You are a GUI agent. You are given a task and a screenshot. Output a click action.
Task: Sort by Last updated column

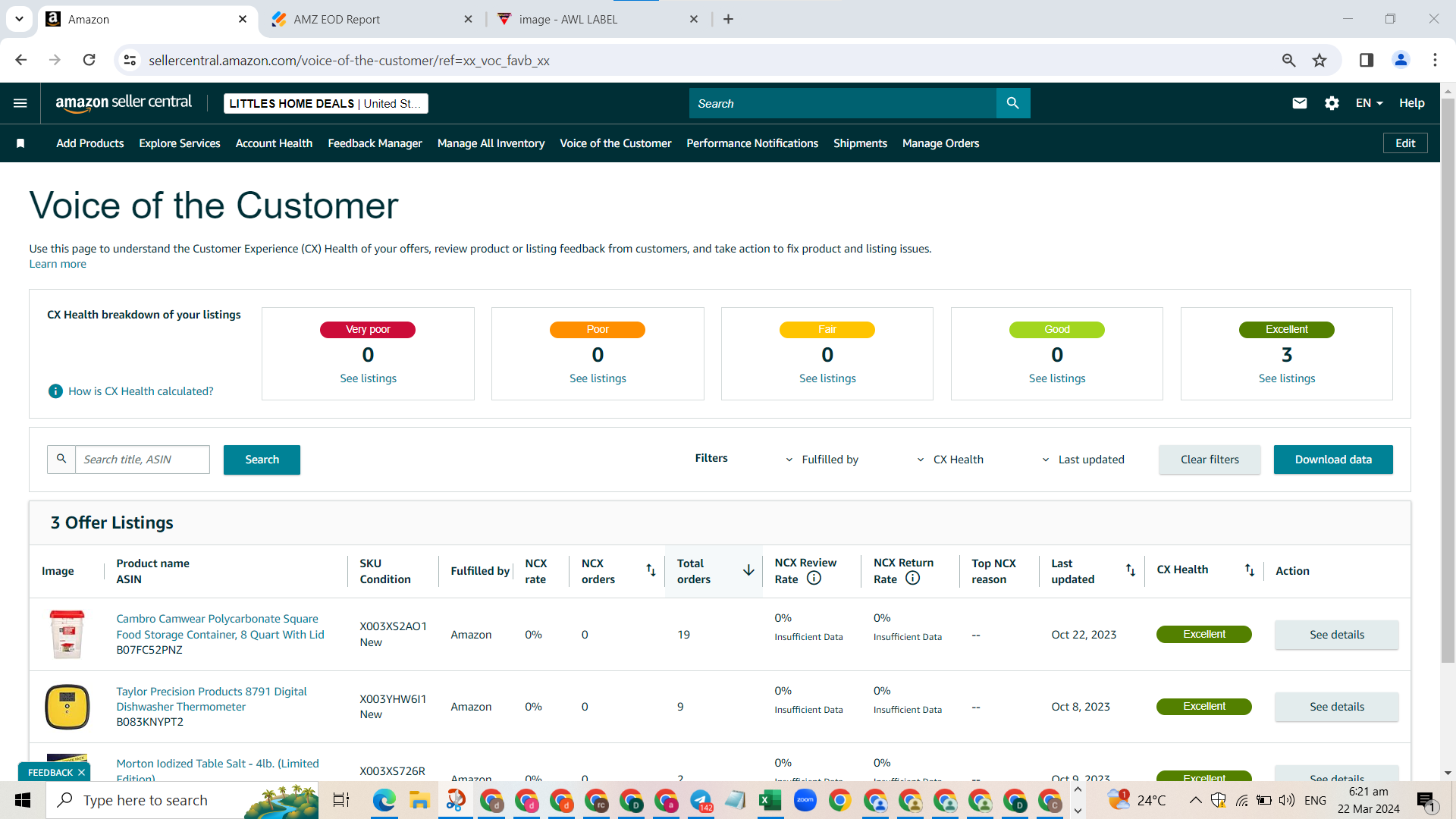1131,570
